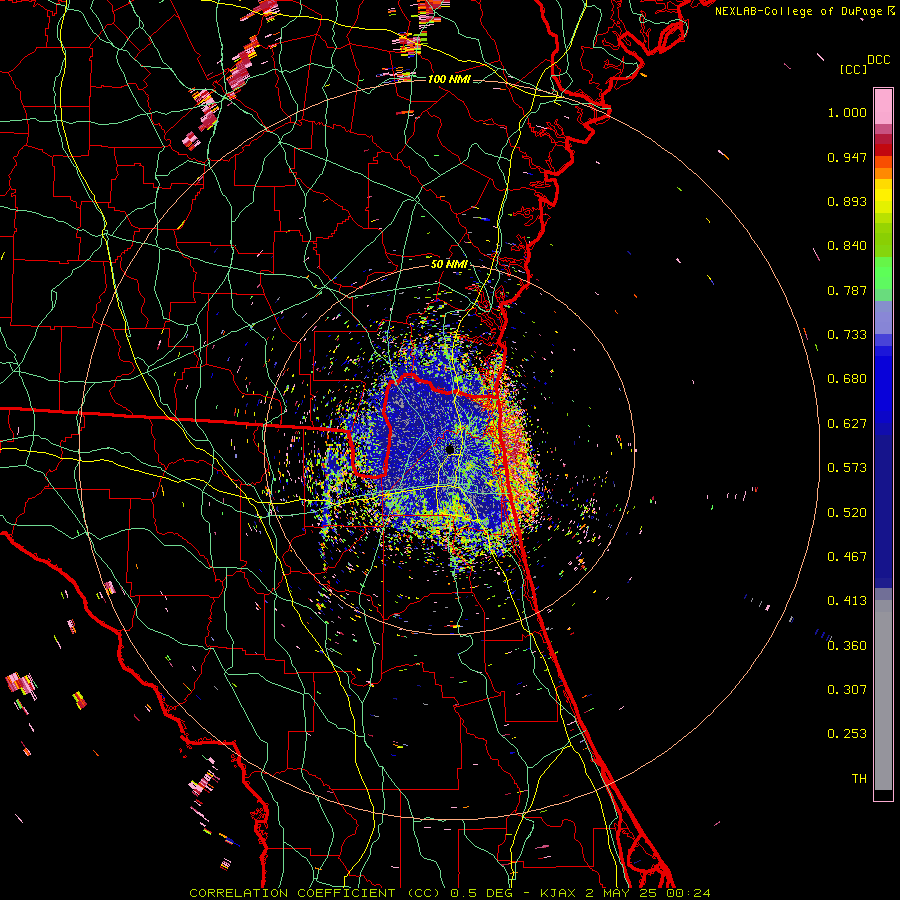Screen dimensions: 900x900
Task: Pick the orange swatch on the color bar
Action: click(883, 173)
